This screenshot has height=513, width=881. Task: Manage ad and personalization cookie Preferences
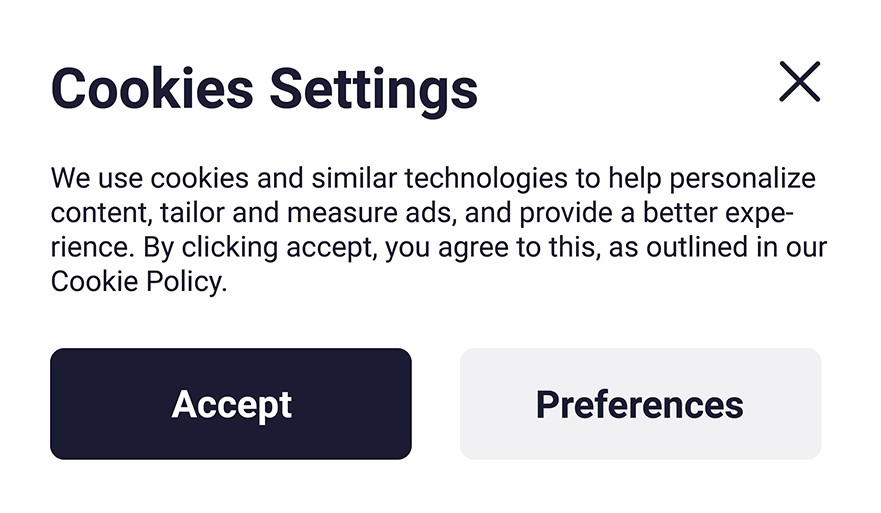coord(640,404)
